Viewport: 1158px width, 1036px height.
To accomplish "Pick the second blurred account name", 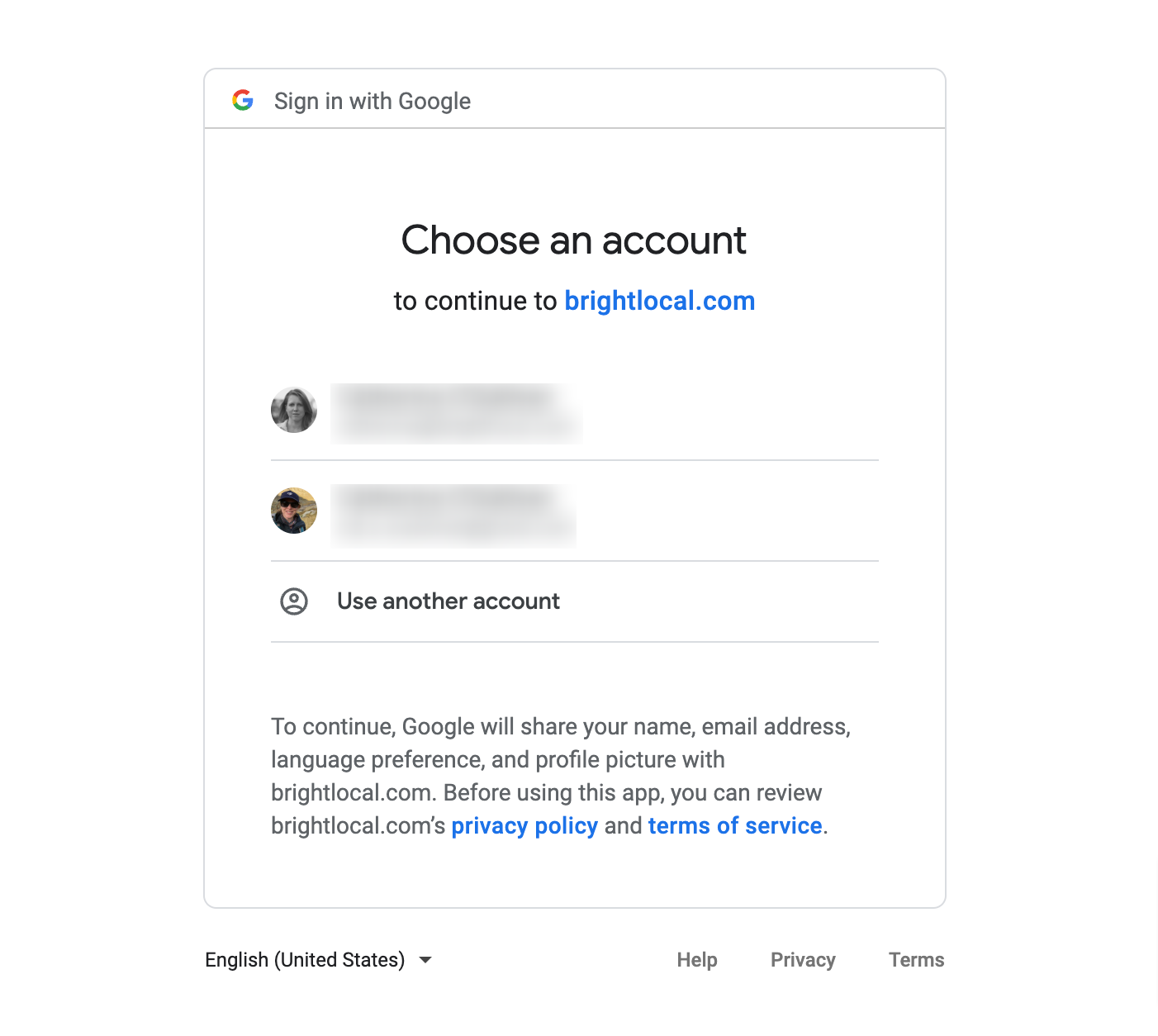I will 453,516.
